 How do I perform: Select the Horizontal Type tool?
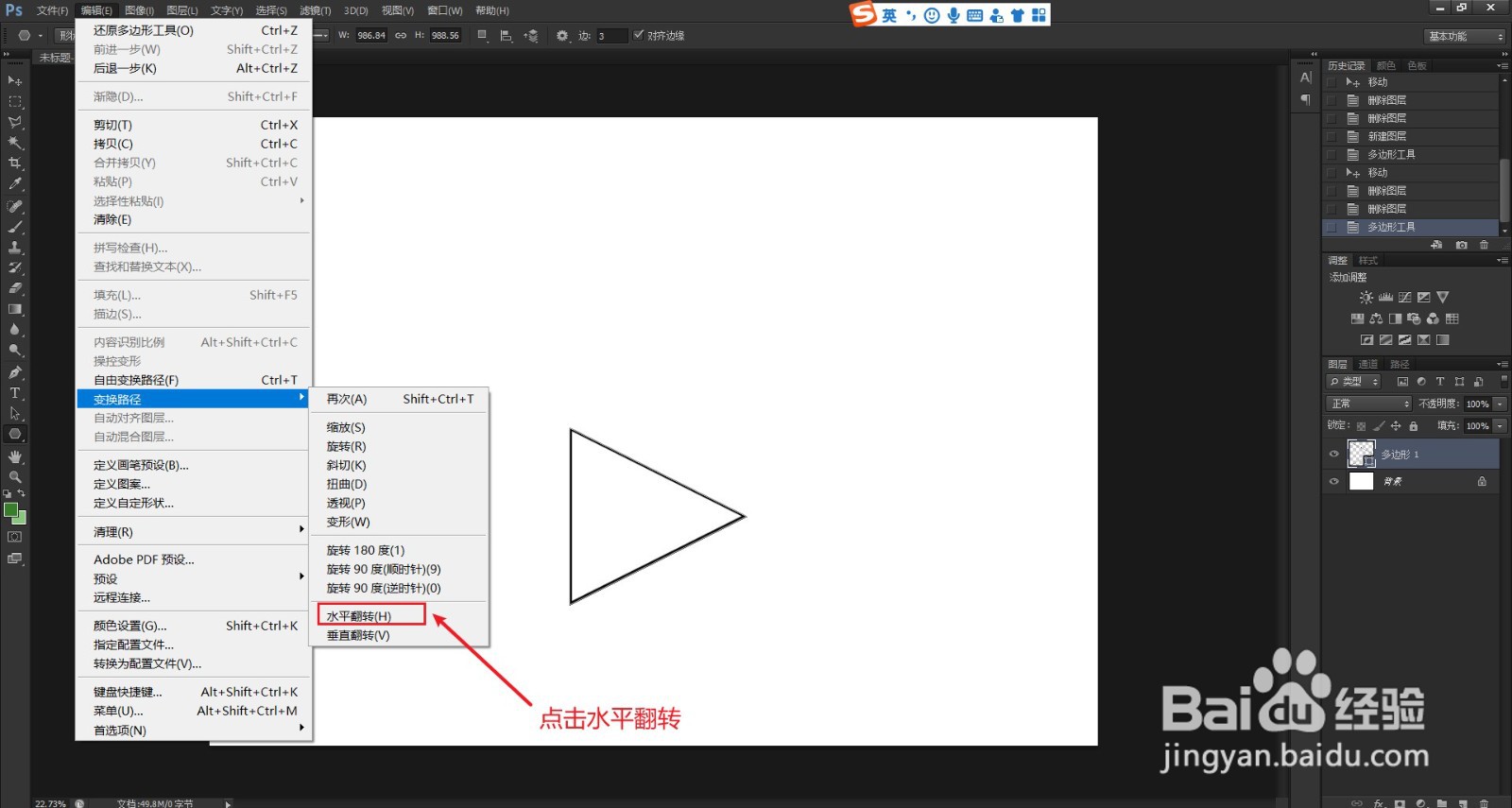(x=15, y=393)
